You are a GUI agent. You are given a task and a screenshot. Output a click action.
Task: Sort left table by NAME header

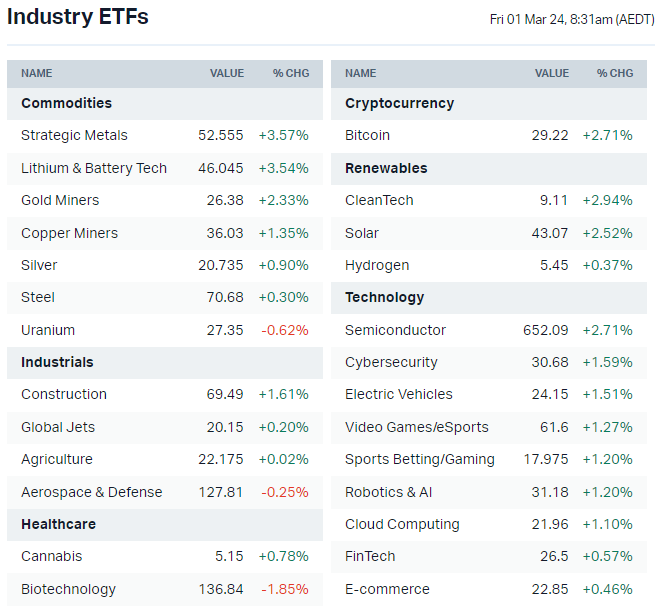(37, 73)
